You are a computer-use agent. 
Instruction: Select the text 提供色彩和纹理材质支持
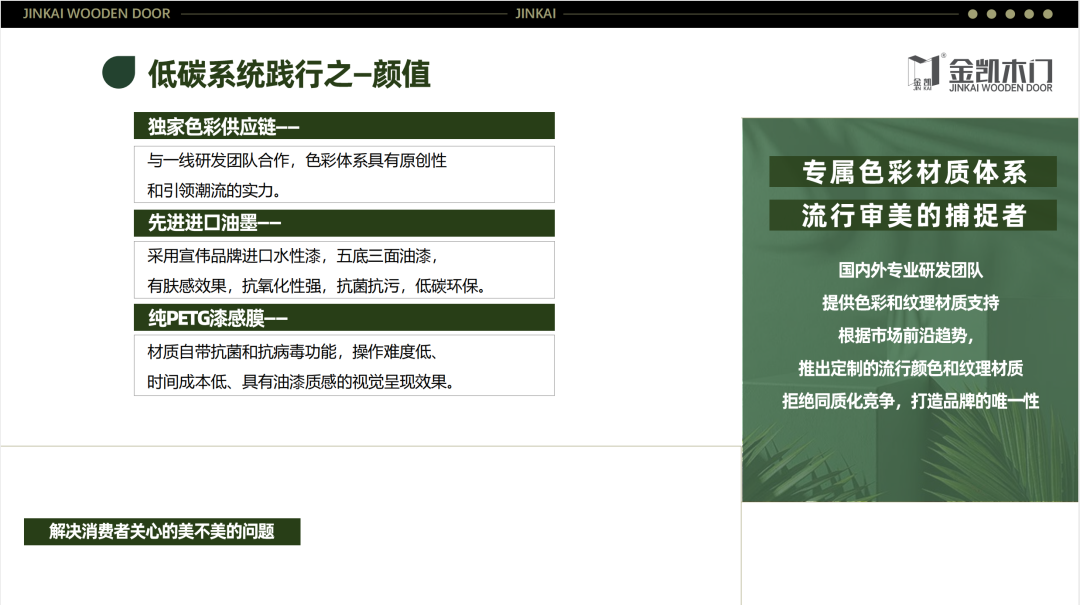tap(911, 302)
